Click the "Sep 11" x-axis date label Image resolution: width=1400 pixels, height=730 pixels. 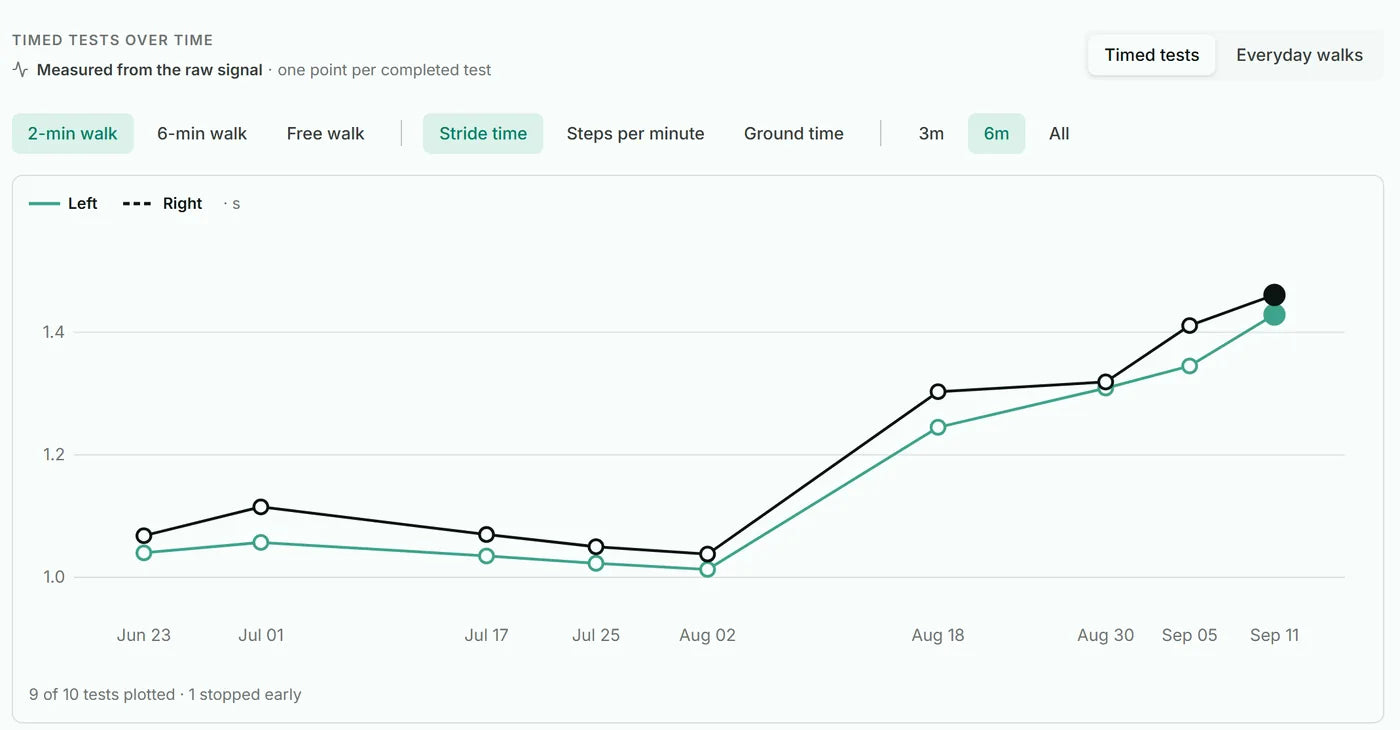click(1274, 635)
